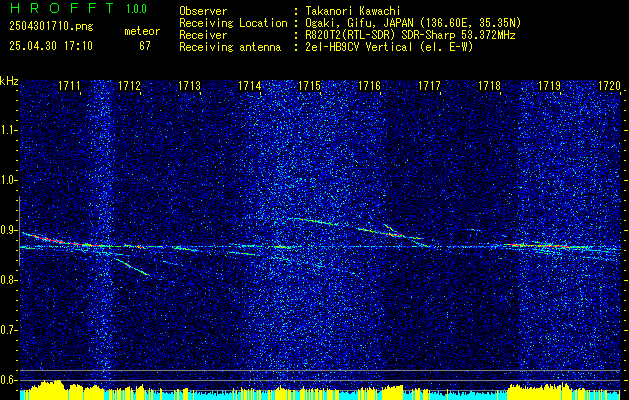The height and width of the screenshot is (400, 629).
Task: Click time marker 1711
Action: coord(69,85)
